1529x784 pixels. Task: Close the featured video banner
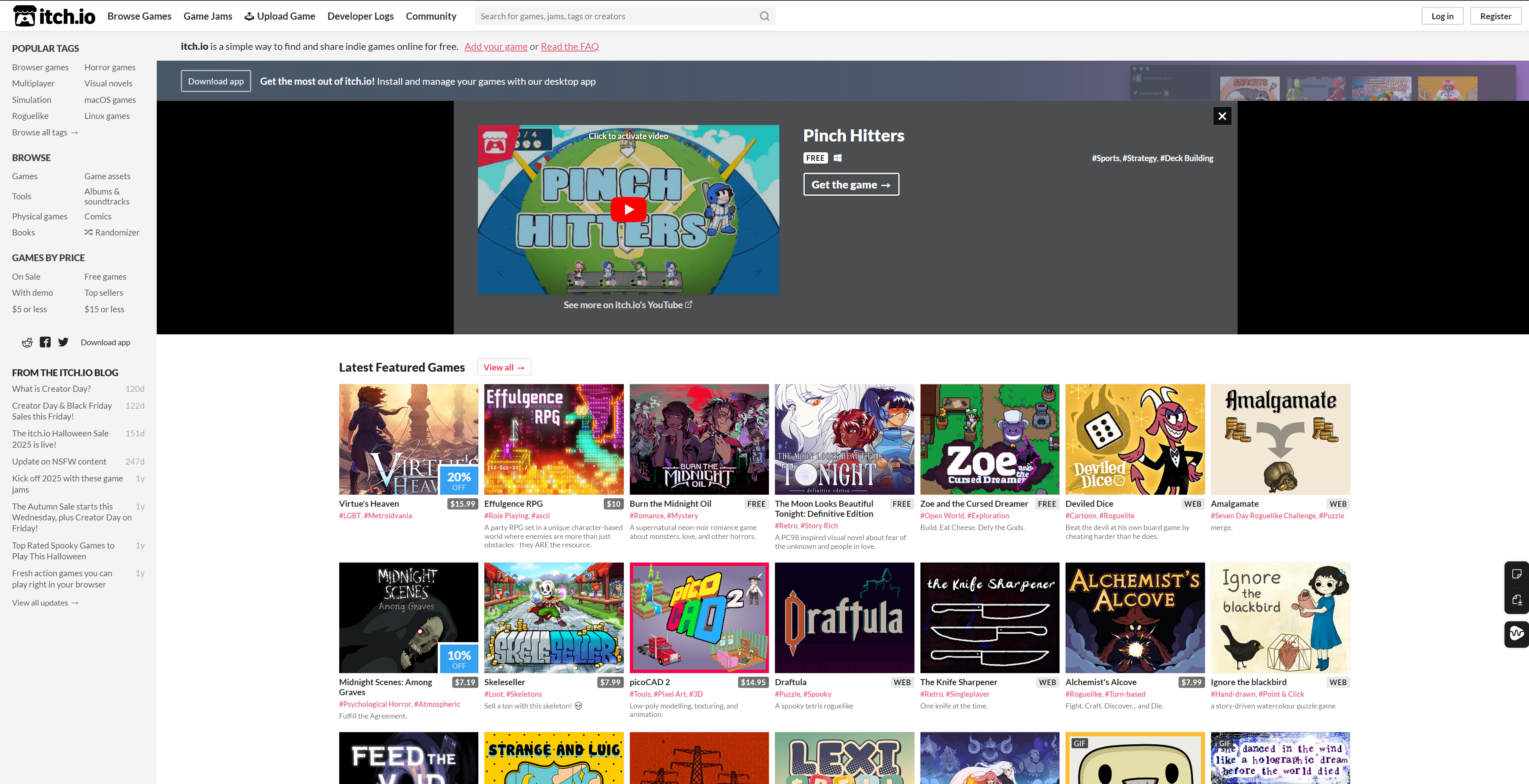tap(1222, 116)
